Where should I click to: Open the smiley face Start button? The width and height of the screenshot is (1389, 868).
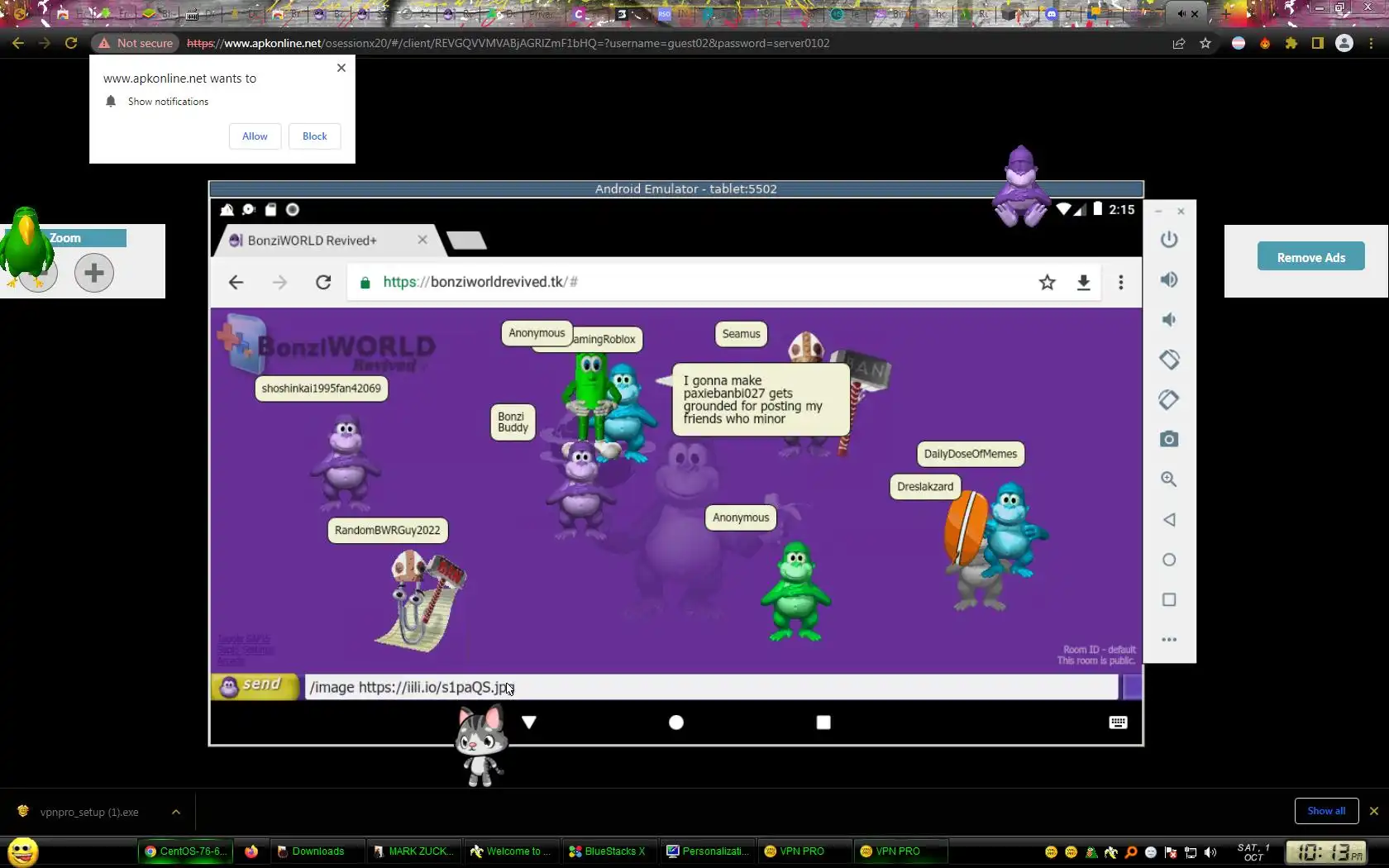point(23,851)
